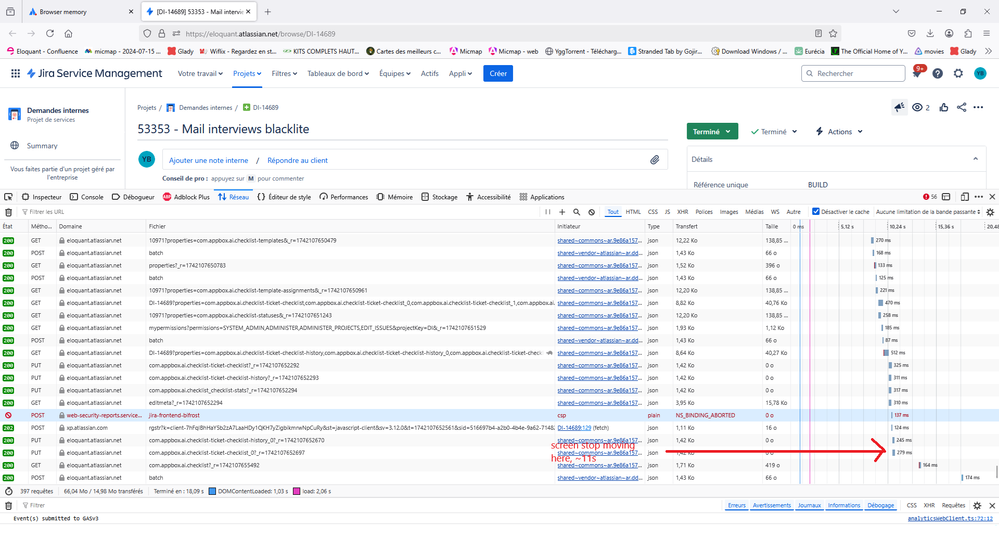The width and height of the screenshot is (999, 537).
Task: Switch to the Console devtools tab
Action: click(x=87, y=197)
